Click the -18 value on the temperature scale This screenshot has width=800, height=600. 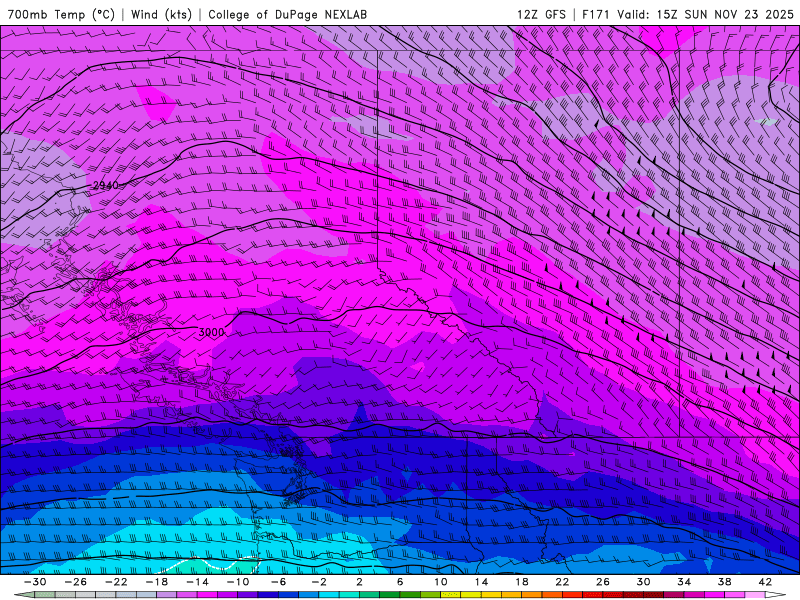pos(157,582)
